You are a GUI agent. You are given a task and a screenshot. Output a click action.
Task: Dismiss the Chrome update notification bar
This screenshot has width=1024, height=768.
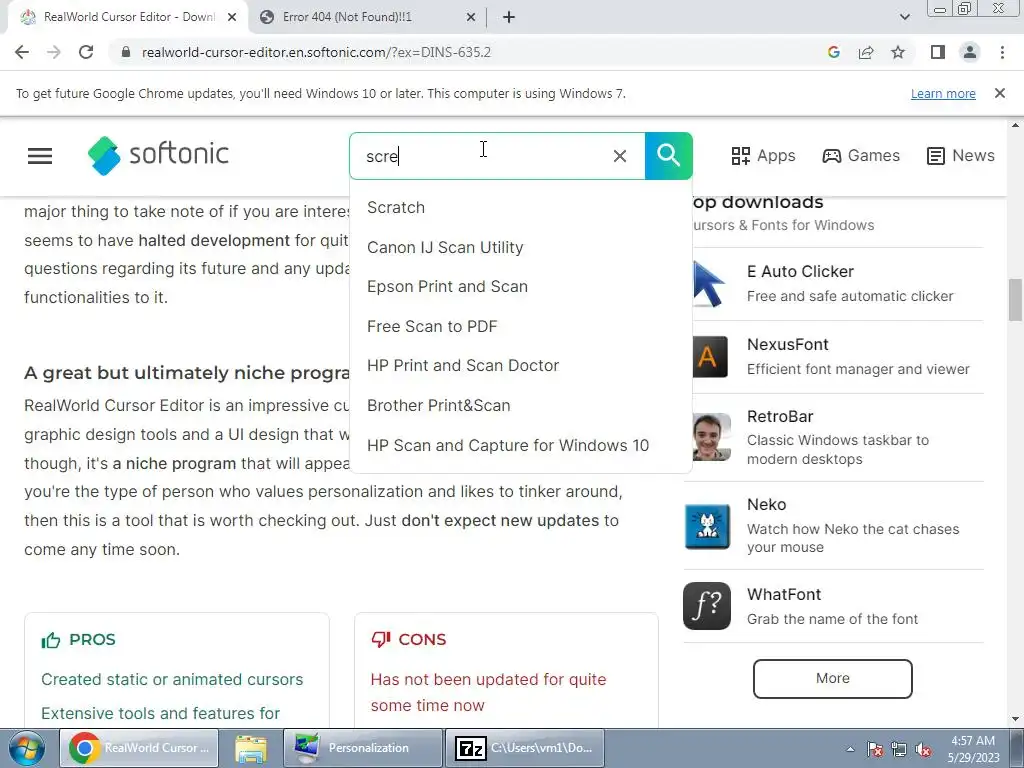[1000, 93]
